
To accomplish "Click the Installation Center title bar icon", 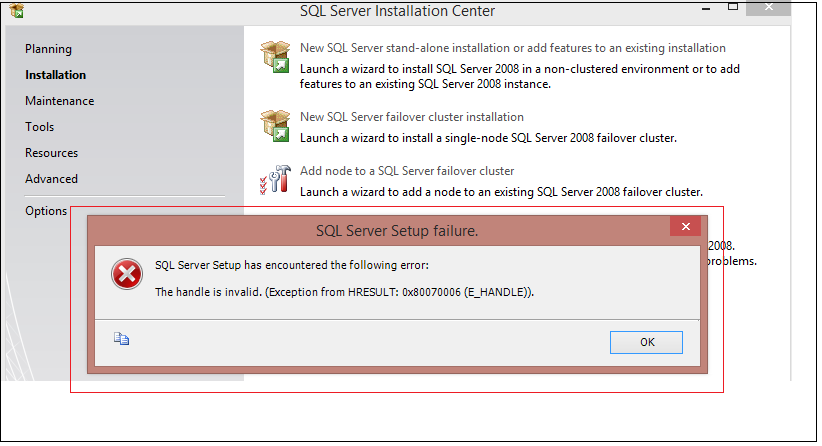I will 16,12.
